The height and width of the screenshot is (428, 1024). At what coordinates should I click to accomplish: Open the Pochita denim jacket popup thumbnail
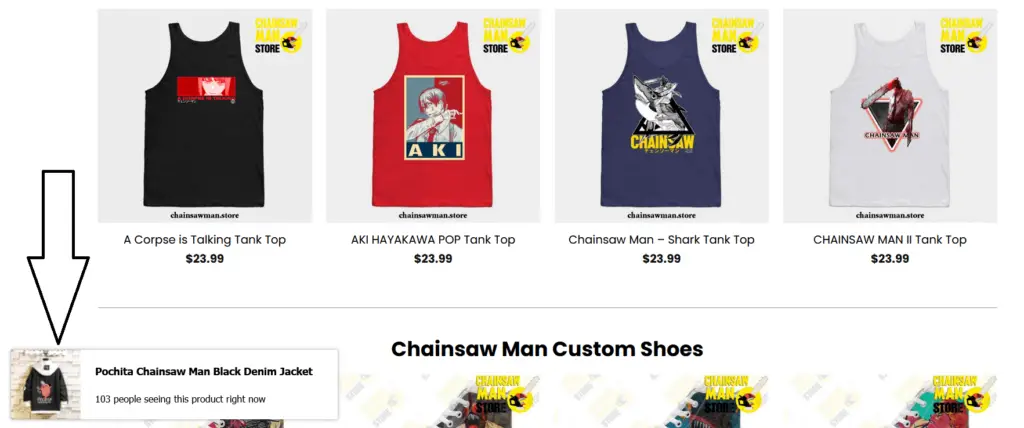pos(45,384)
